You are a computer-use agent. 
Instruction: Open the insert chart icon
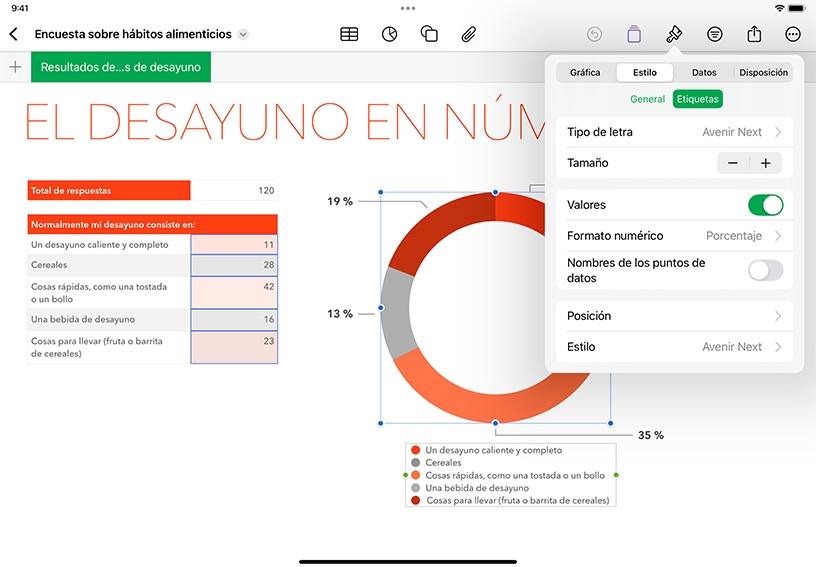click(x=389, y=34)
